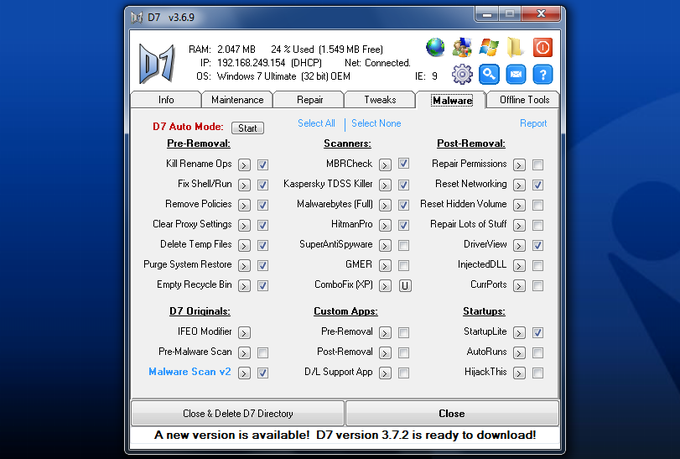Uncheck Reset Networking checkbox
This screenshot has width=680, height=459.
tap(538, 185)
